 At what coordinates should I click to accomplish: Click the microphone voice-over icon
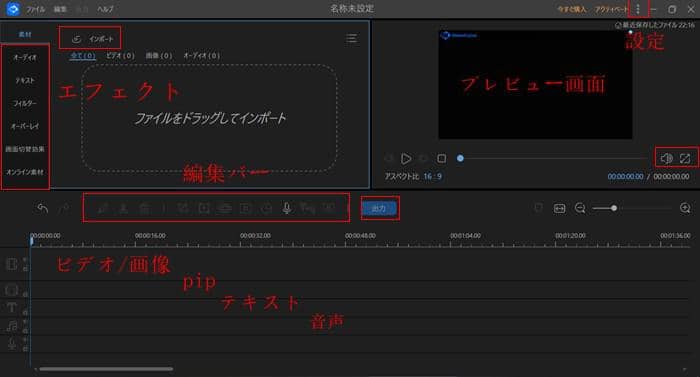[288, 208]
